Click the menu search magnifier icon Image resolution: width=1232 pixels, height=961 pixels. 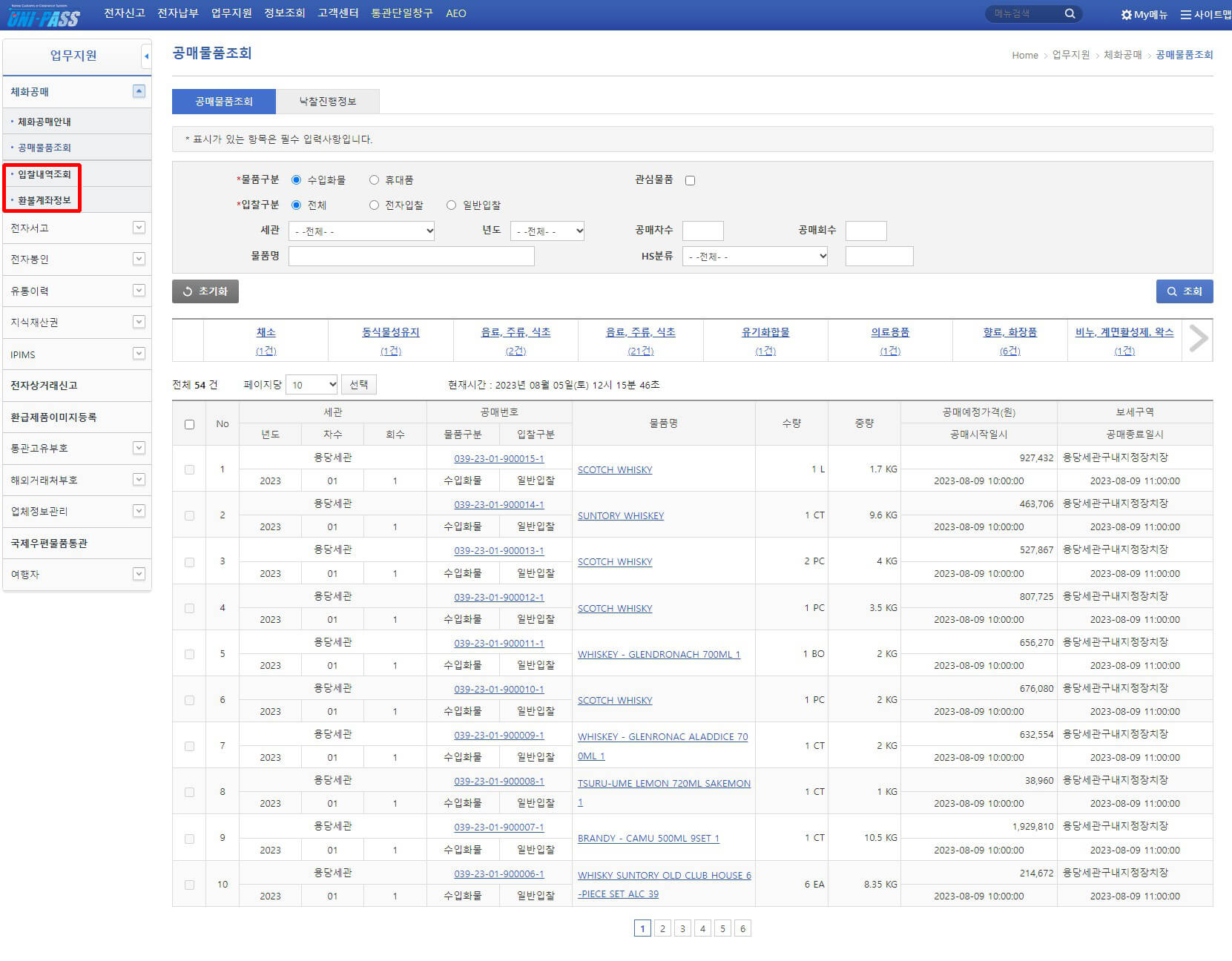(x=1070, y=13)
